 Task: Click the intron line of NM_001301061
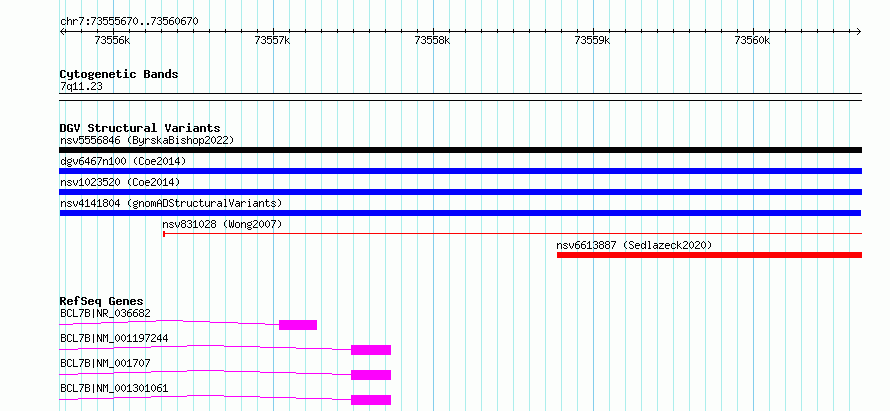[205, 397]
